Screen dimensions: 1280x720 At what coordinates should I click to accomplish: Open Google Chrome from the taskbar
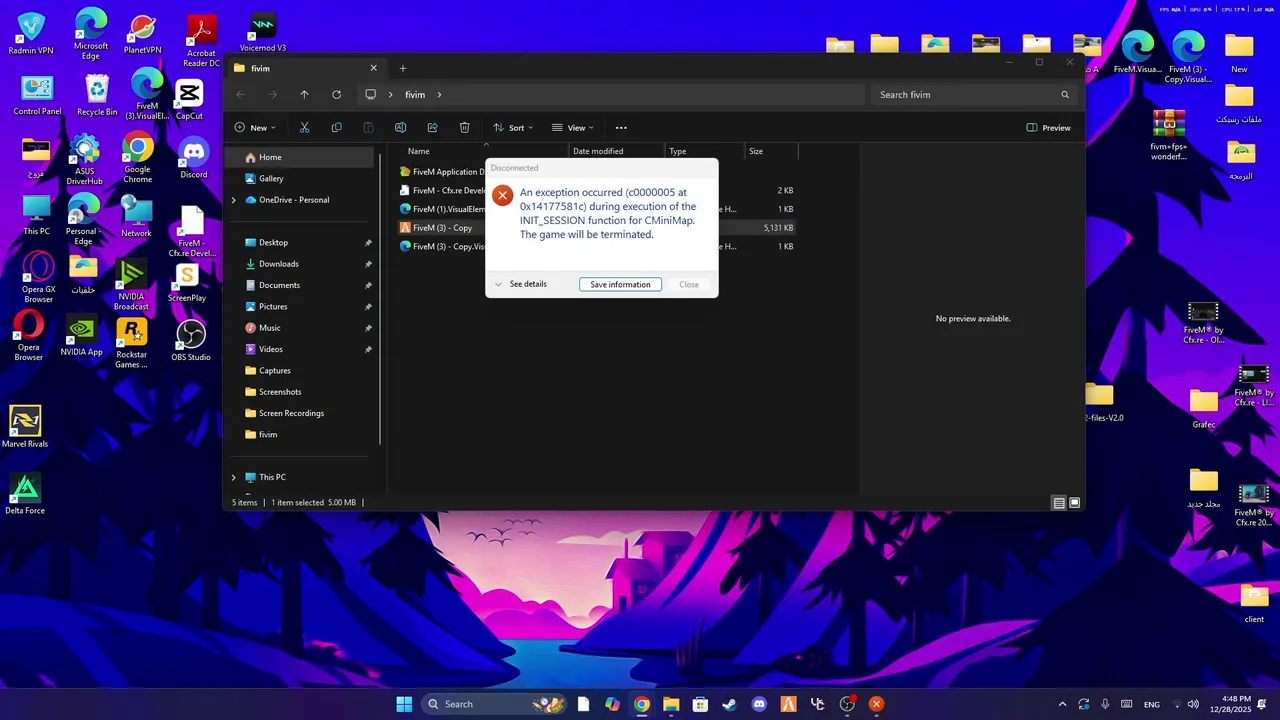[x=641, y=704]
